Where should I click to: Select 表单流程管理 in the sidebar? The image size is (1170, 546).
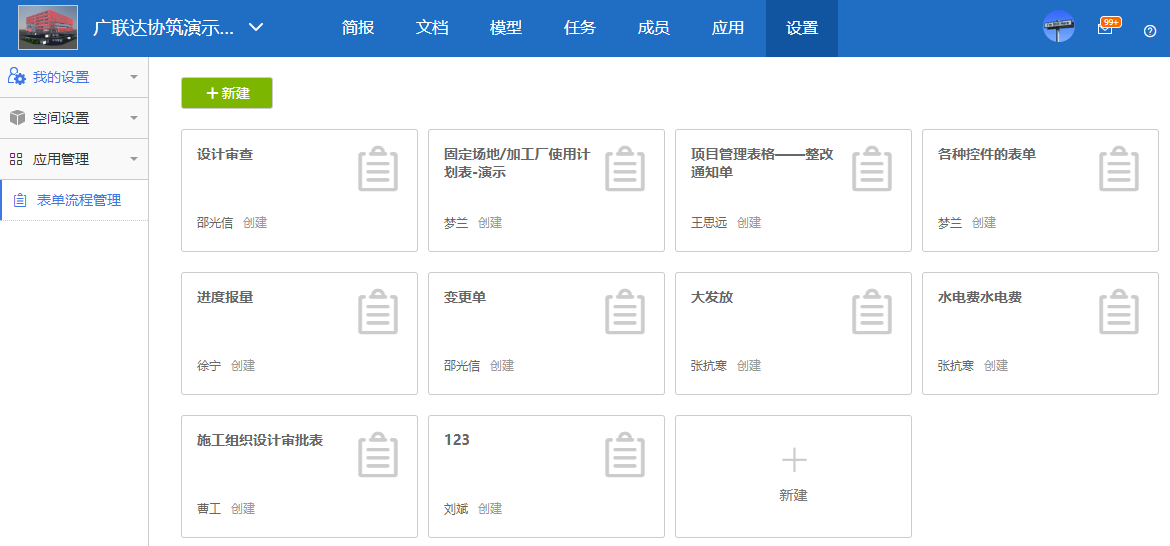click(x=79, y=200)
